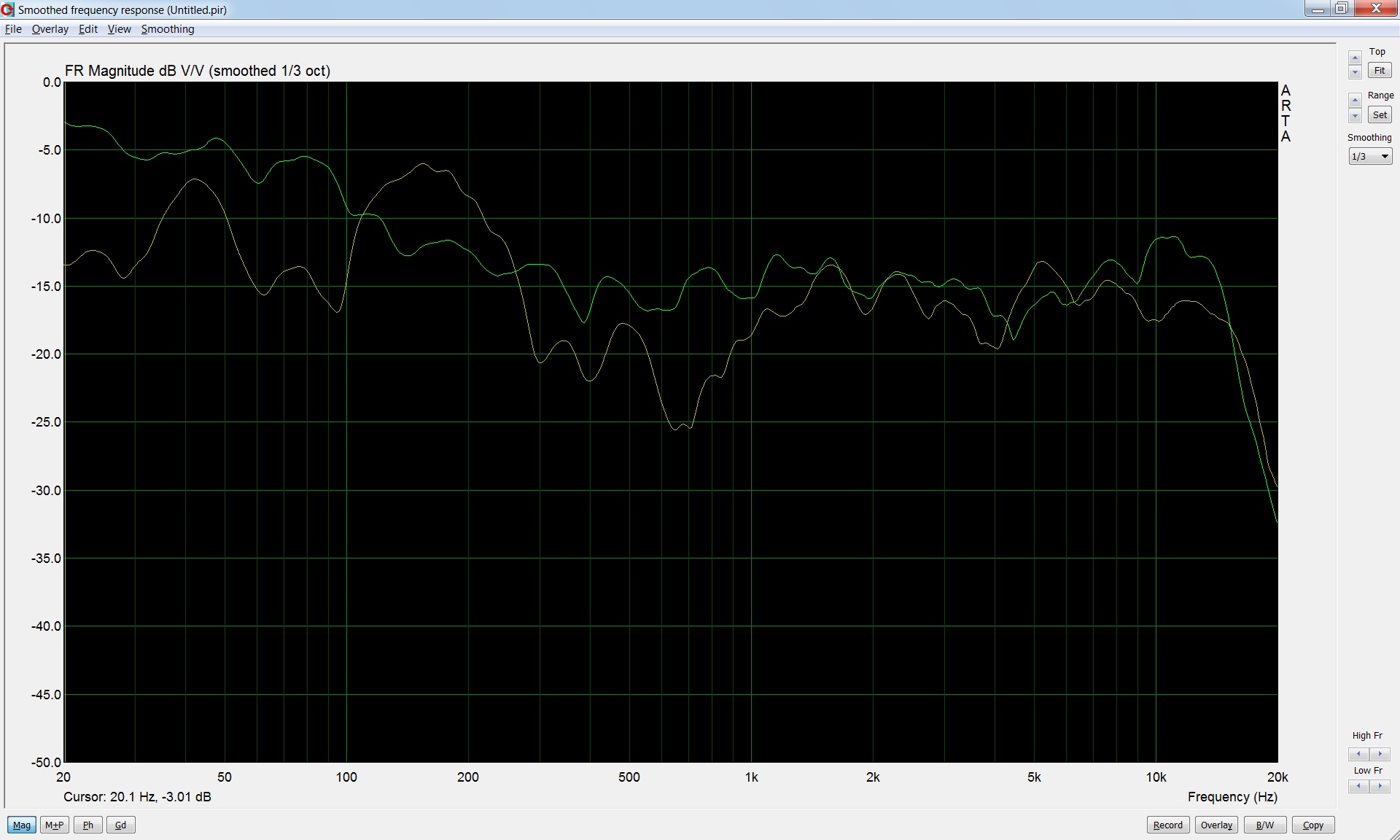Click the Top down arrow spinner
This screenshot has height=840, width=1400.
click(x=1355, y=72)
